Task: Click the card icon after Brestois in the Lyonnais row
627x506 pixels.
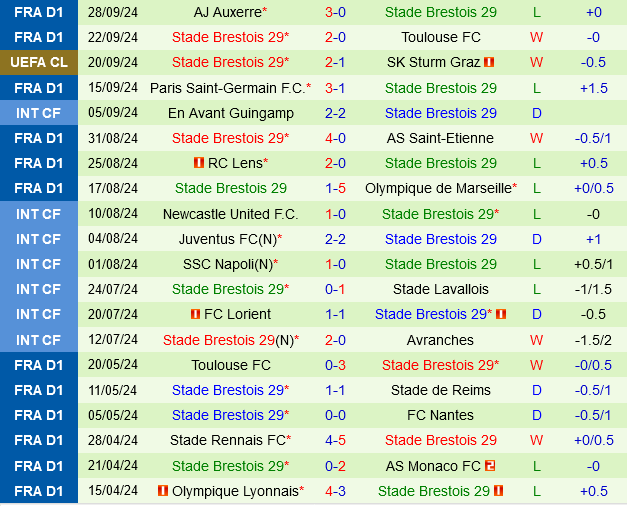Action: (499, 490)
